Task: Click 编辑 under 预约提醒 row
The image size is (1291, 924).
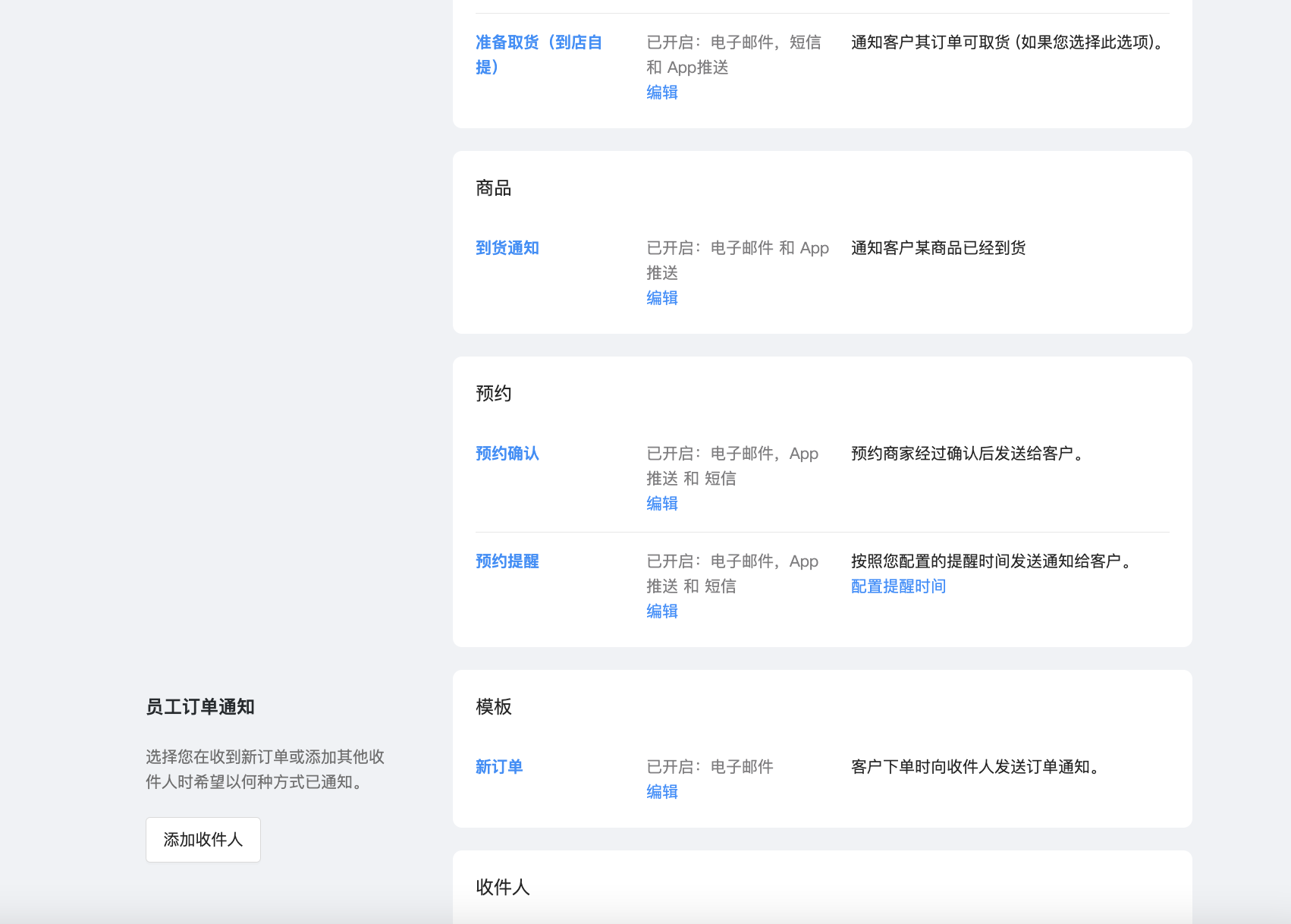Action: coord(661,611)
